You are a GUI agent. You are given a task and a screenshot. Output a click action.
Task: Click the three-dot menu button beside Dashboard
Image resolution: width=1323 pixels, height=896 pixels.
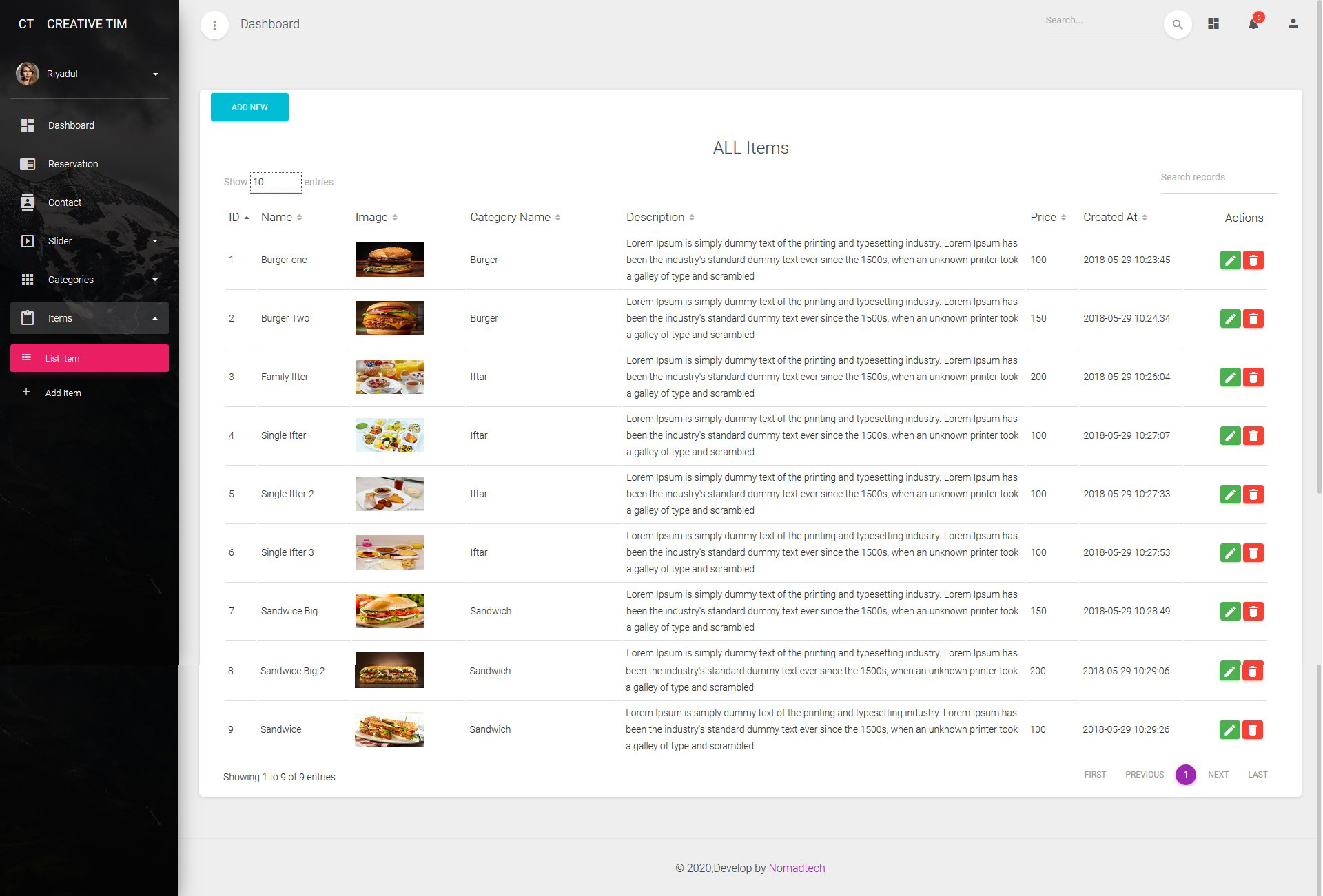coord(214,25)
